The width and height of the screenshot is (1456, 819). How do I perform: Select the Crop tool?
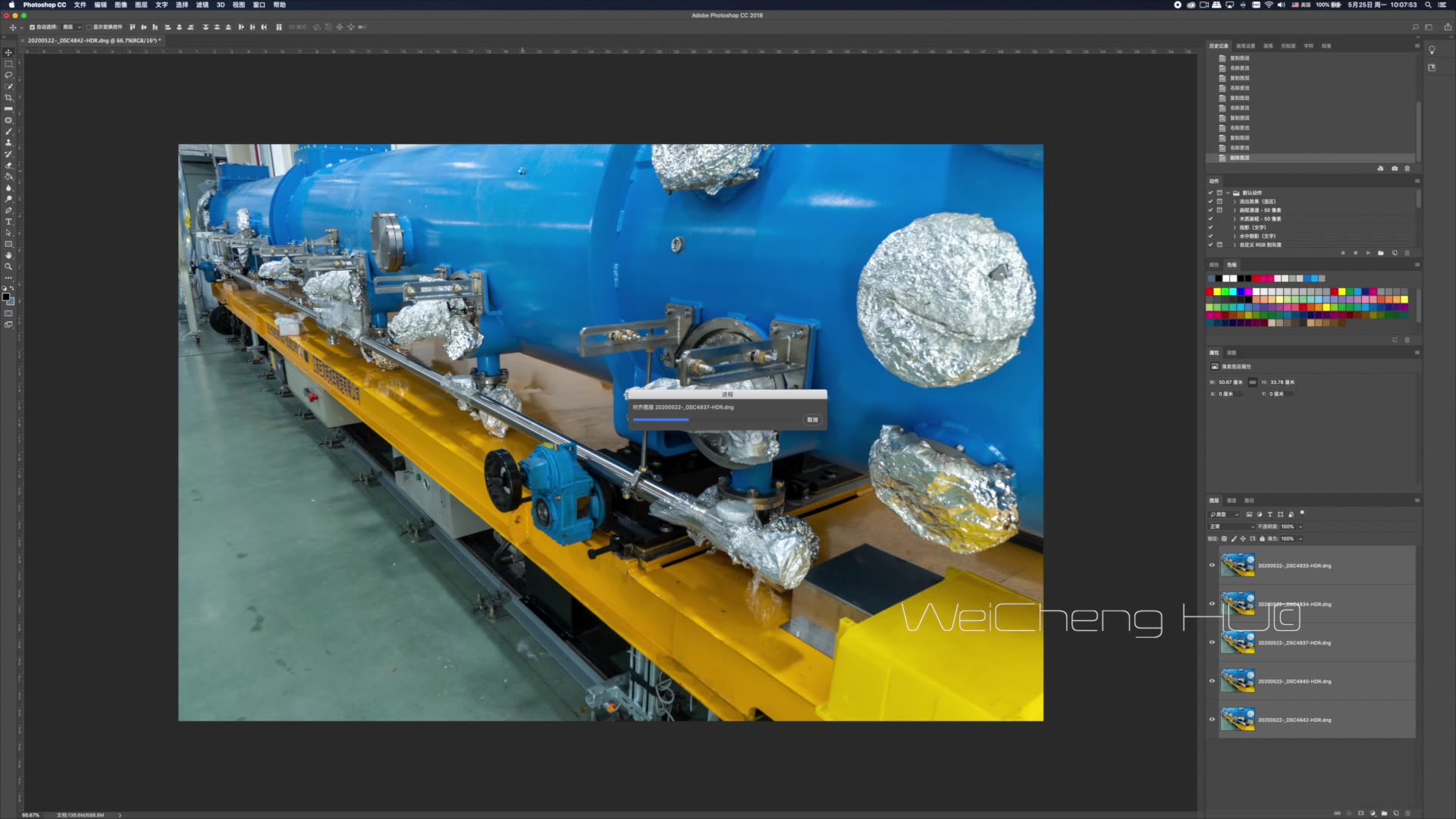tap(8, 97)
